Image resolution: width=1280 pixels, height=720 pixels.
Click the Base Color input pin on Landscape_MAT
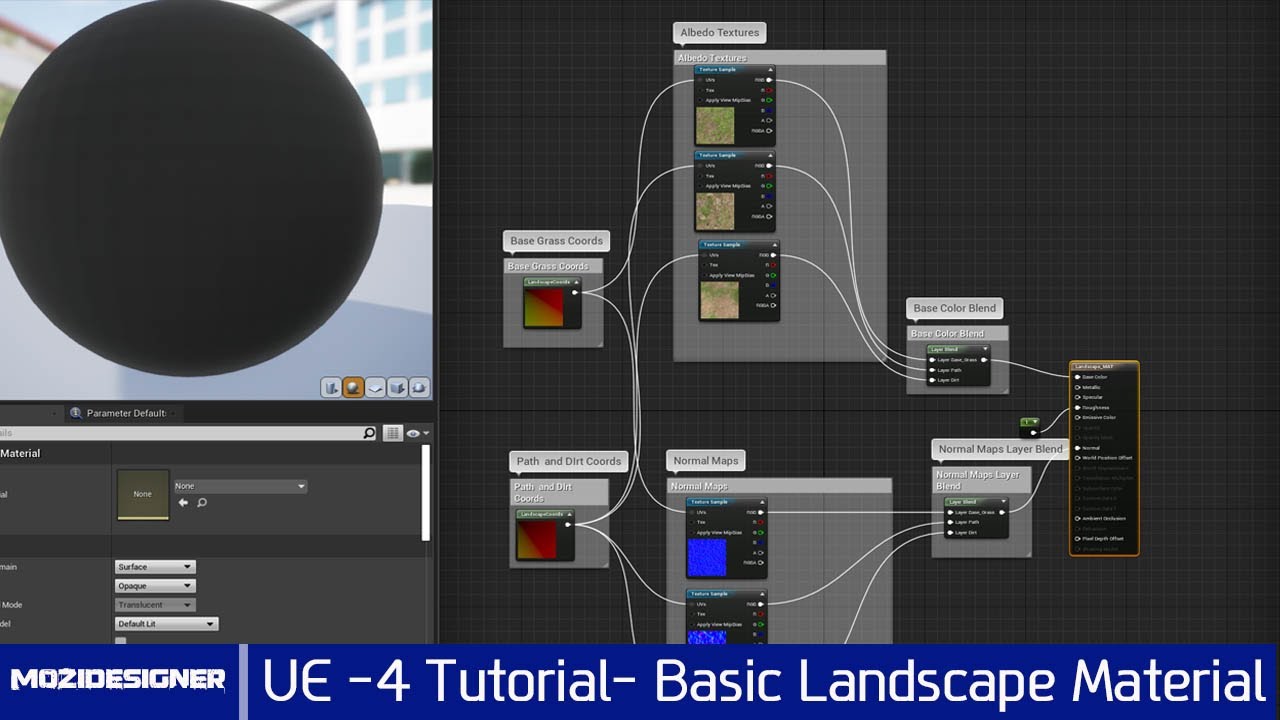point(1077,377)
